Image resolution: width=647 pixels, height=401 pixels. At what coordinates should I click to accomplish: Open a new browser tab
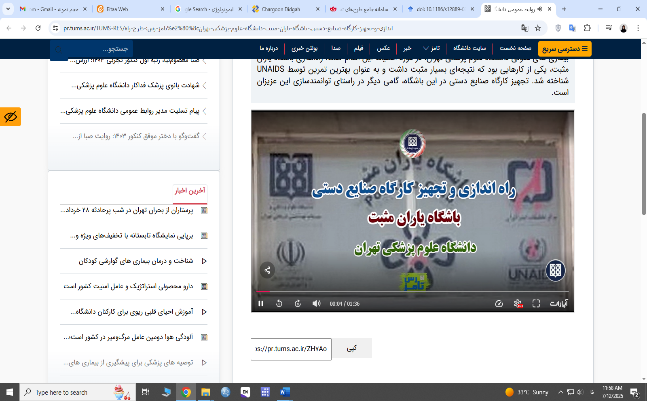coord(564,9)
